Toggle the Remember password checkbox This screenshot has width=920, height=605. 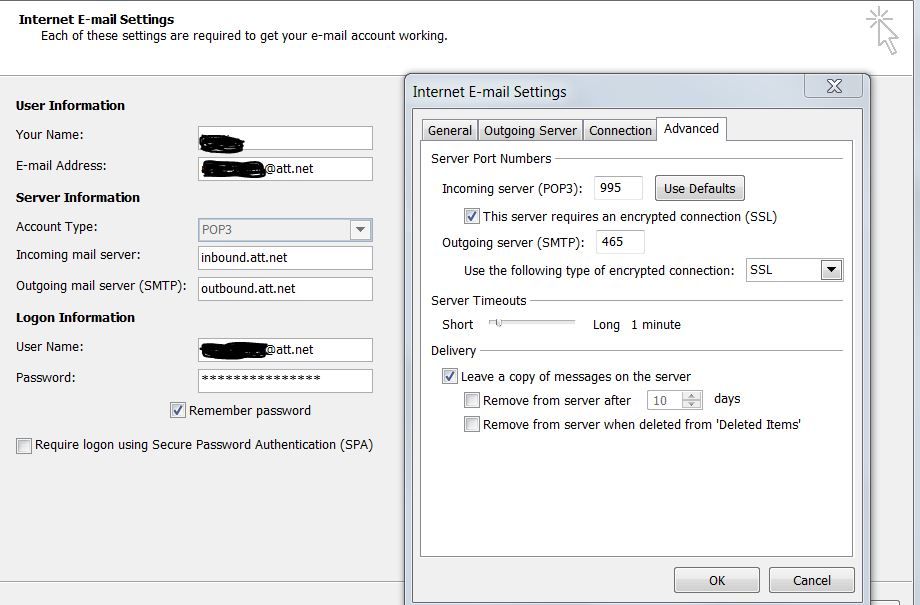pyautogui.click(x=178, y=410)
